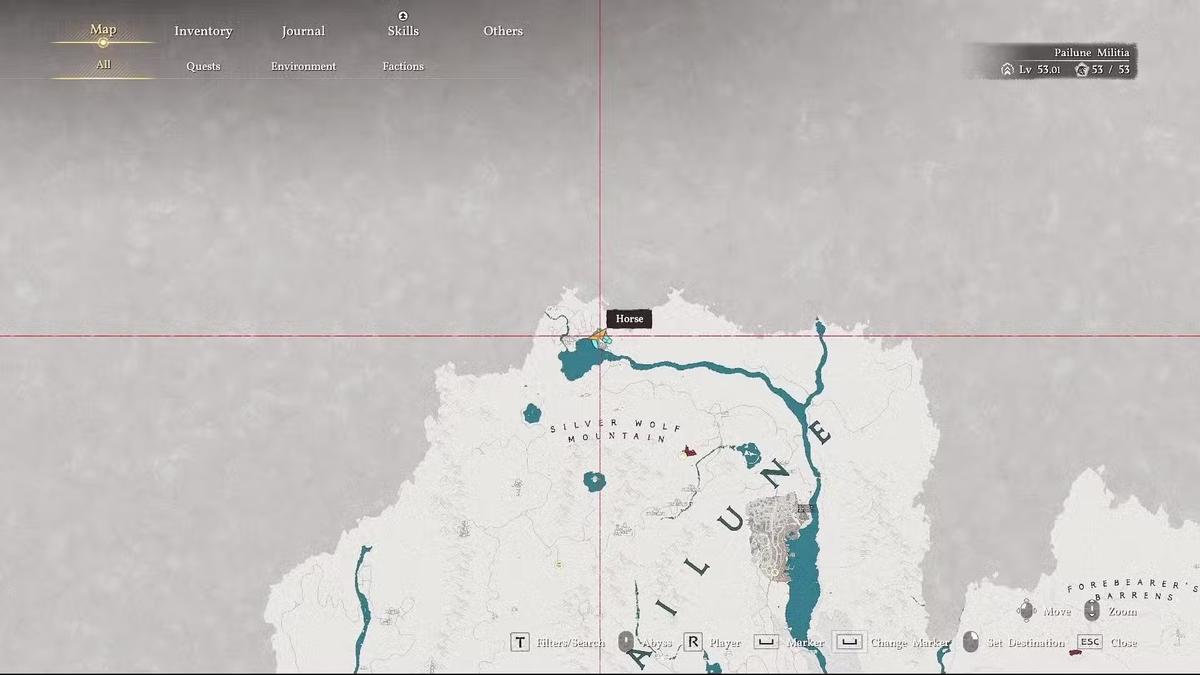Click the spacebar icon beside Change Marker
Image resolution: width=1200 pixels, height=675 pixels.
point(849,641)
